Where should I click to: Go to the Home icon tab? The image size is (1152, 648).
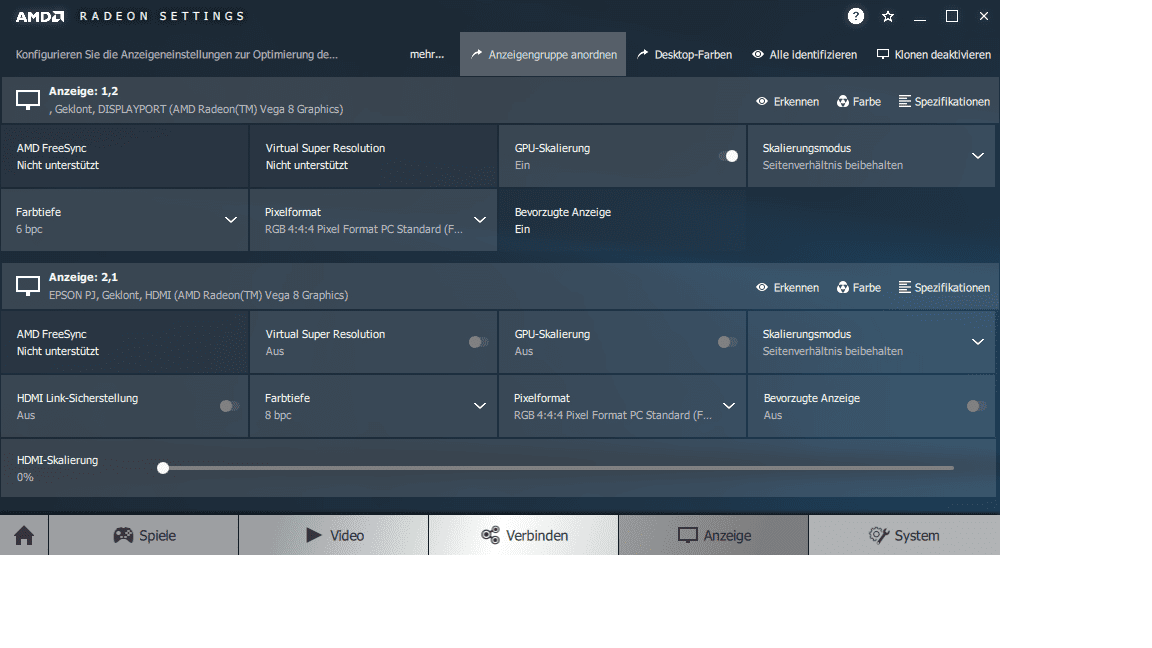click(x=24, y=536)
